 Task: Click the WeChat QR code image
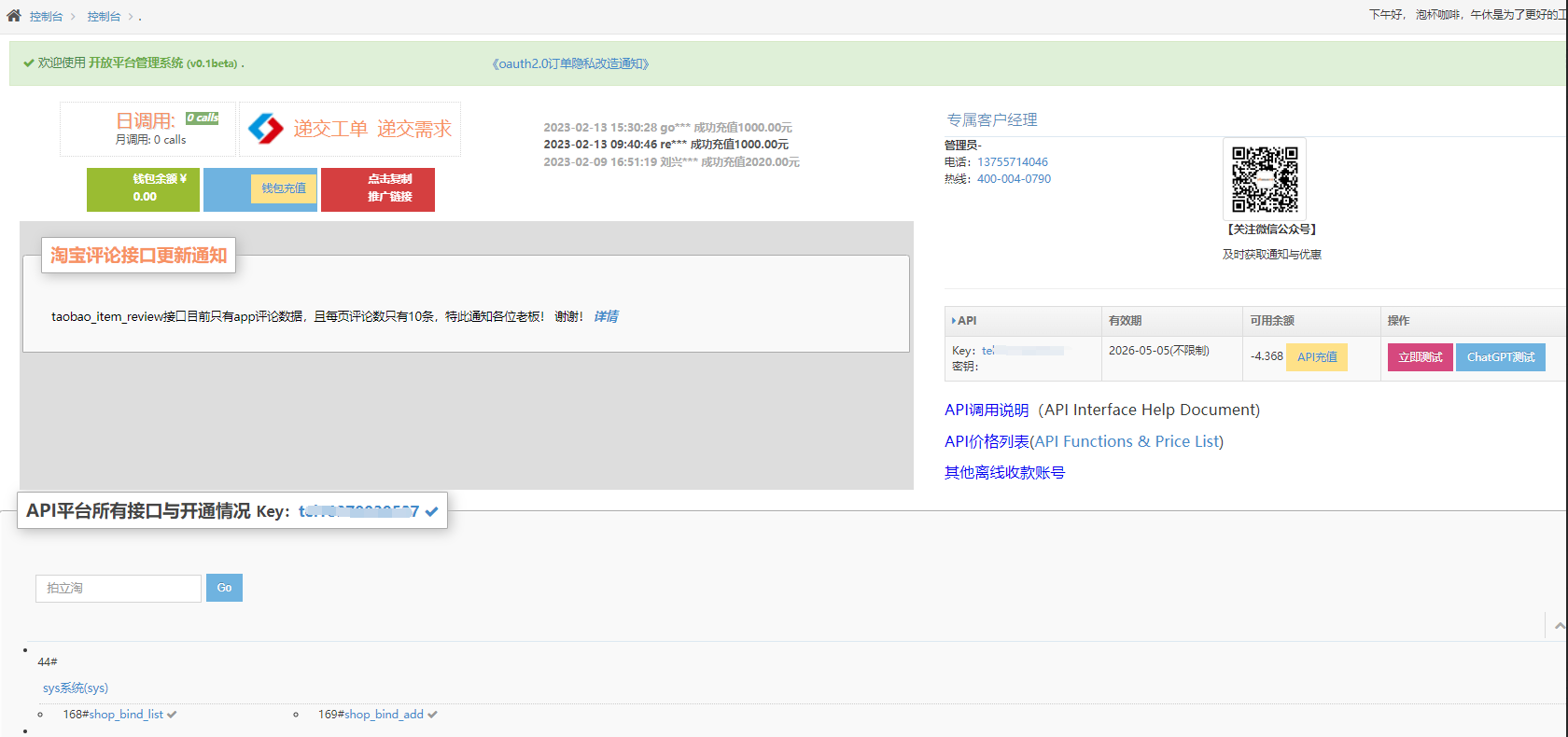click(1265, 179)
